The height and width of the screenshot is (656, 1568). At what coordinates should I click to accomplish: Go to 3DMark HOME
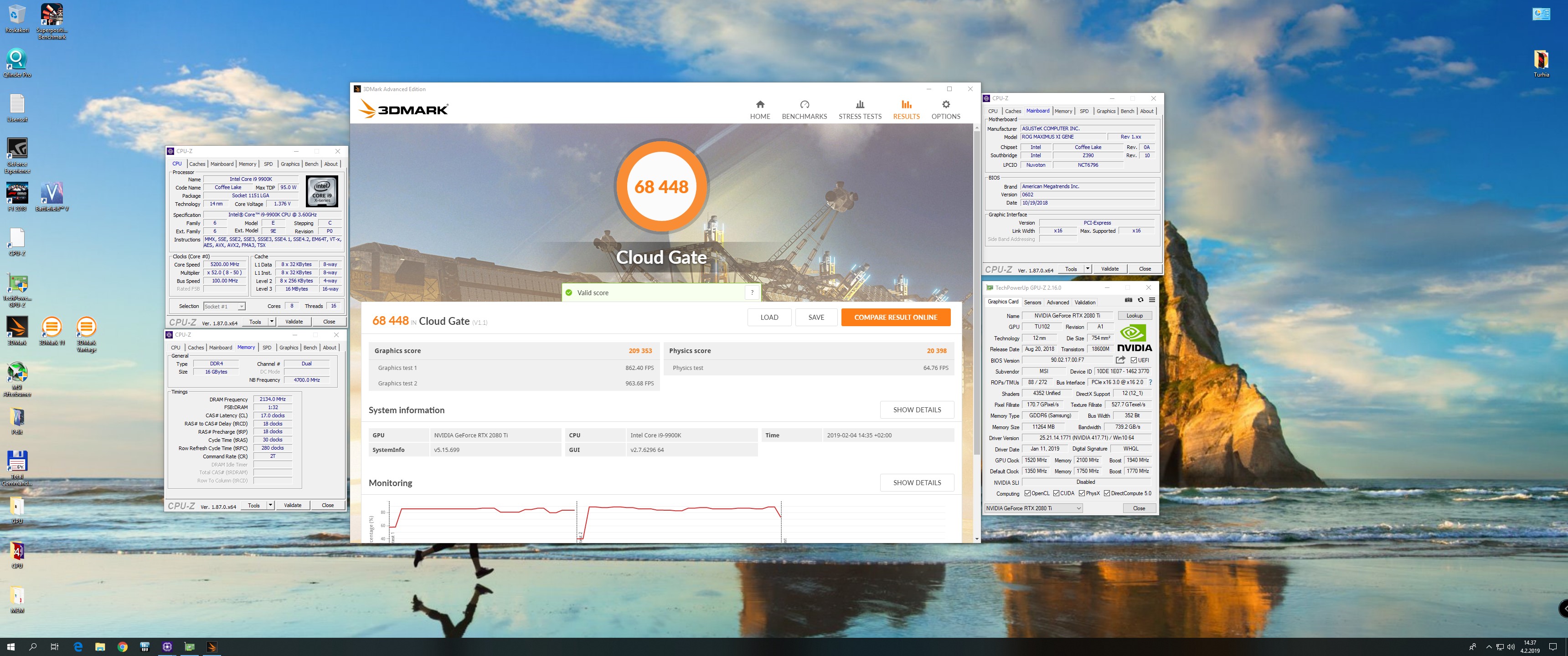(x=760, y=110)
